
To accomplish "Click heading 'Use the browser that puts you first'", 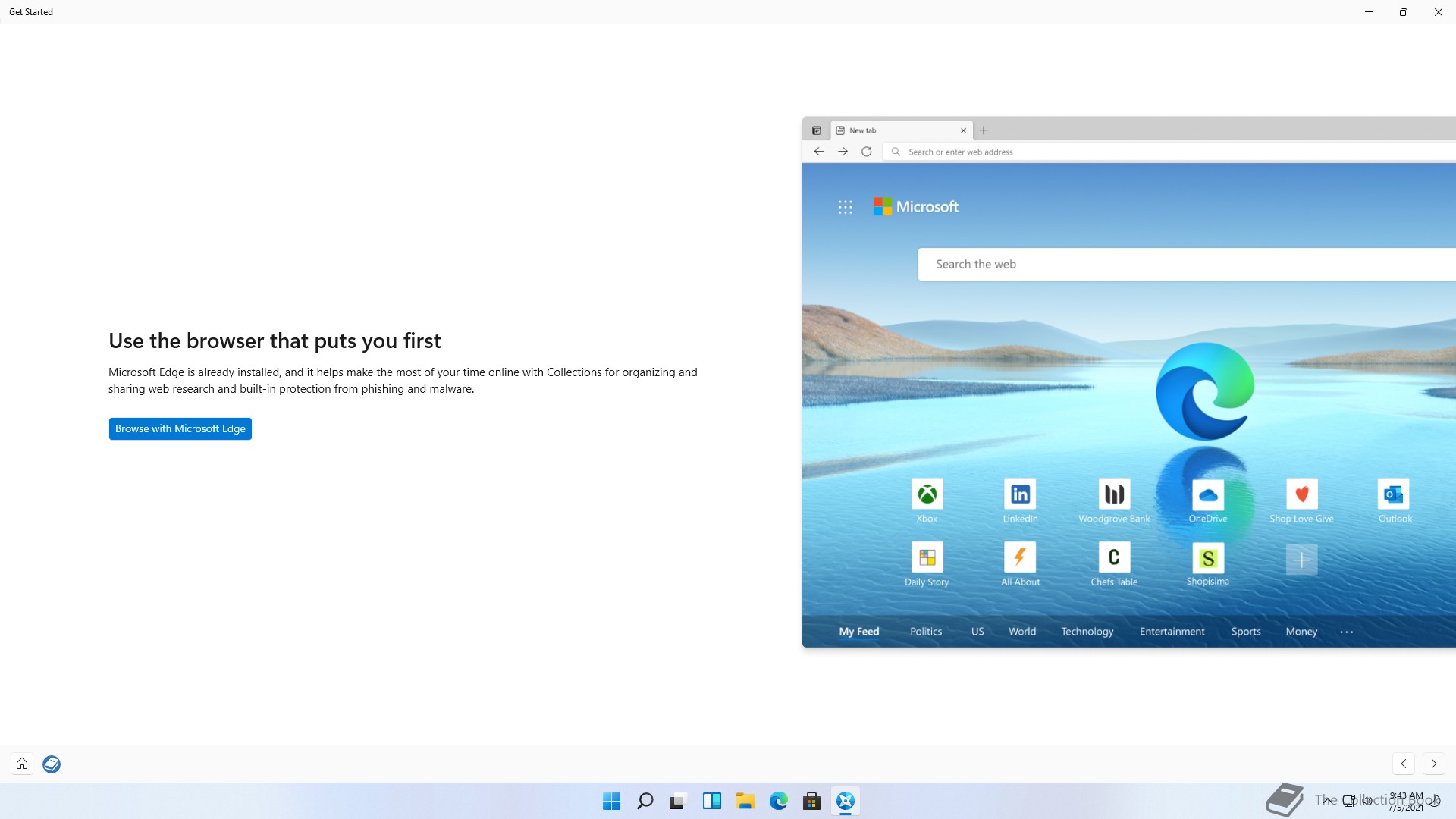I will [275, 340].
